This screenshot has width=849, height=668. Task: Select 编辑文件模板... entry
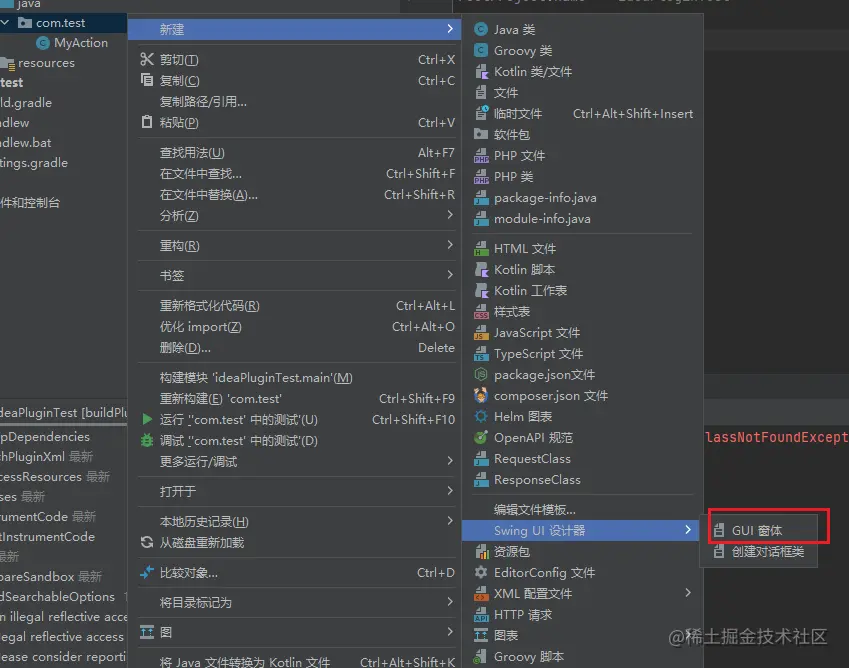click(582, 509)
